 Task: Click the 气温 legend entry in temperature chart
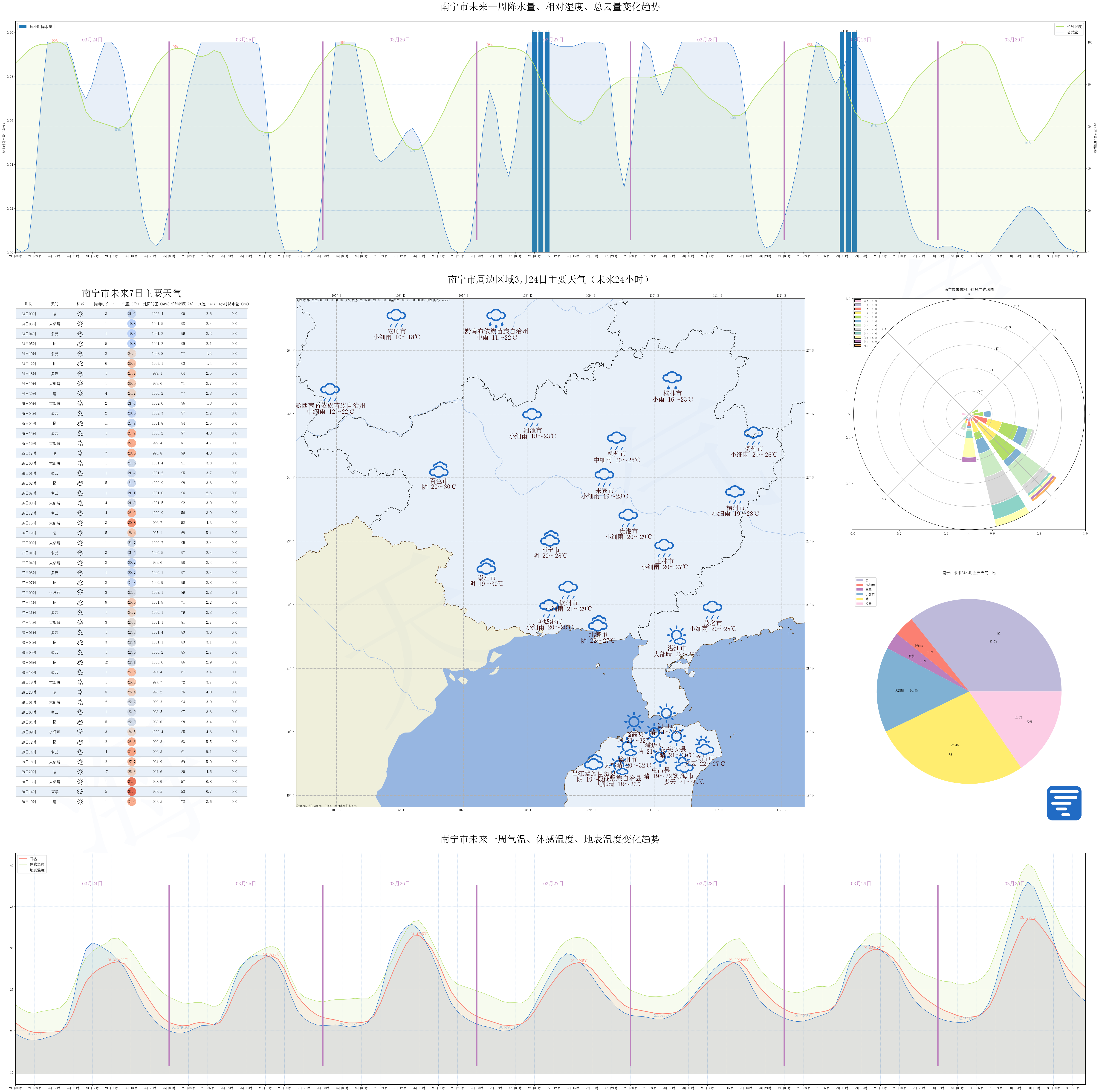pyautogui.click(x=31, y=859)
